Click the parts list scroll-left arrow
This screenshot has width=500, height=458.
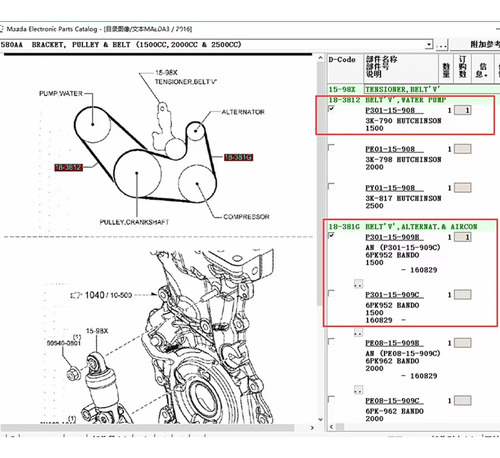coord(331,427)
